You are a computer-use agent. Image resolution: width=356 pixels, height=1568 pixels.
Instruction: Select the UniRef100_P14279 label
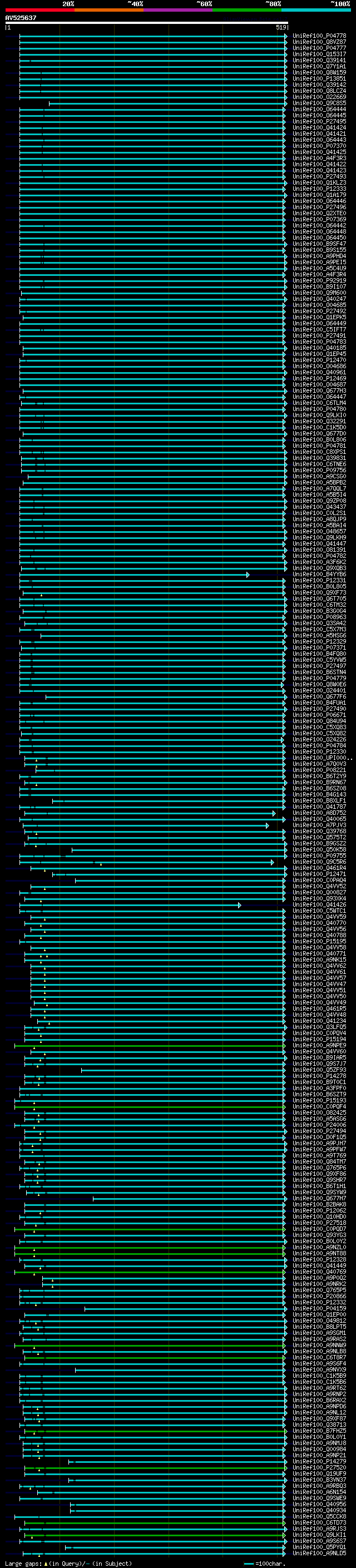click(x=319, y=1461)
